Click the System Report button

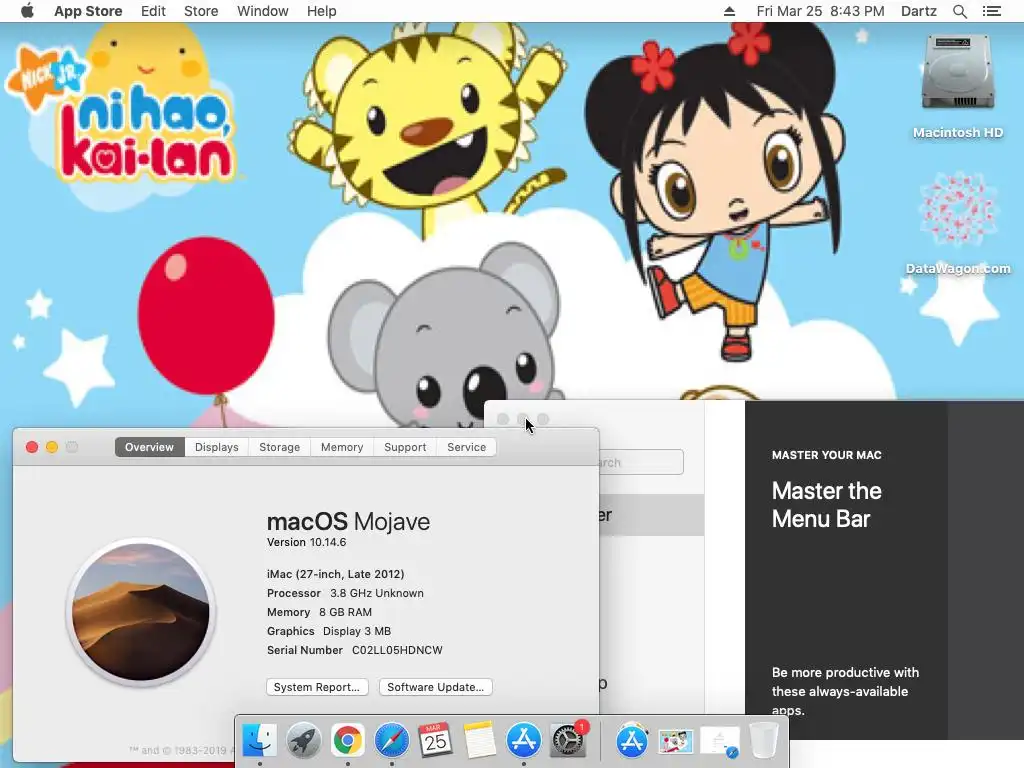click(x=317, y=687)
